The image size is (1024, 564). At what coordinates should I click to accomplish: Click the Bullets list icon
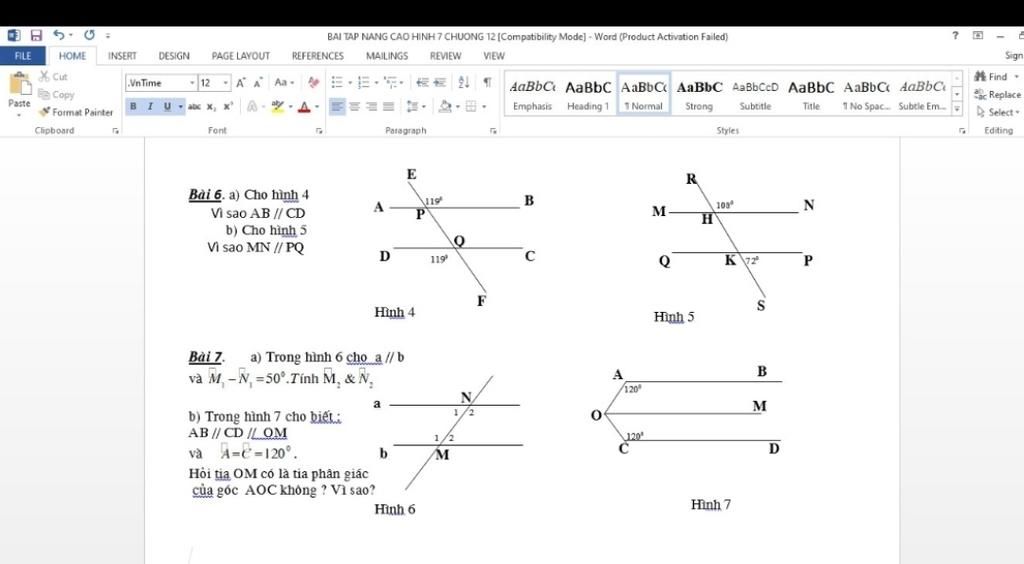337,82
